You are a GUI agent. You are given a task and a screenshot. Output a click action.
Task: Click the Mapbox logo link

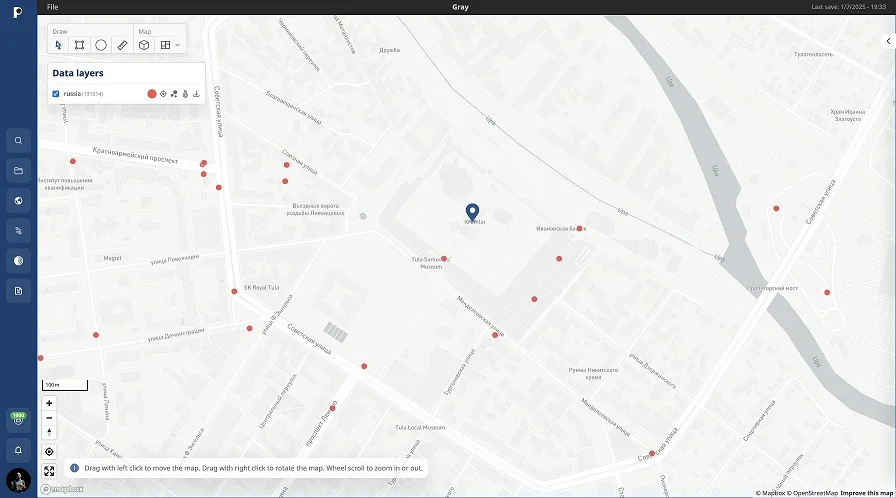[x=62, y=489]
